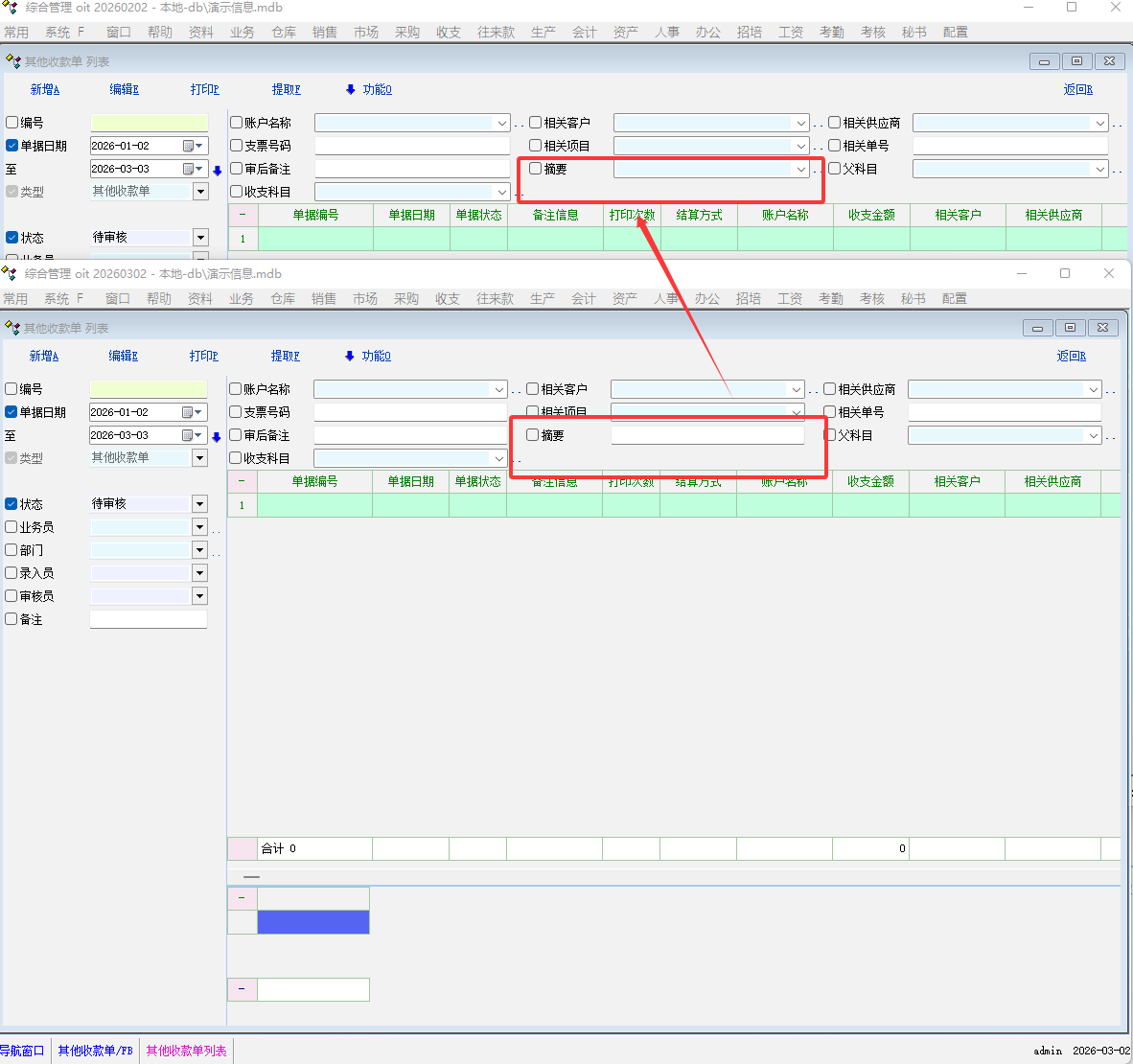Enable the 录入员 filter checkbox
The width and height of the screenshot is (1133, 1064).
click(12, 573)
